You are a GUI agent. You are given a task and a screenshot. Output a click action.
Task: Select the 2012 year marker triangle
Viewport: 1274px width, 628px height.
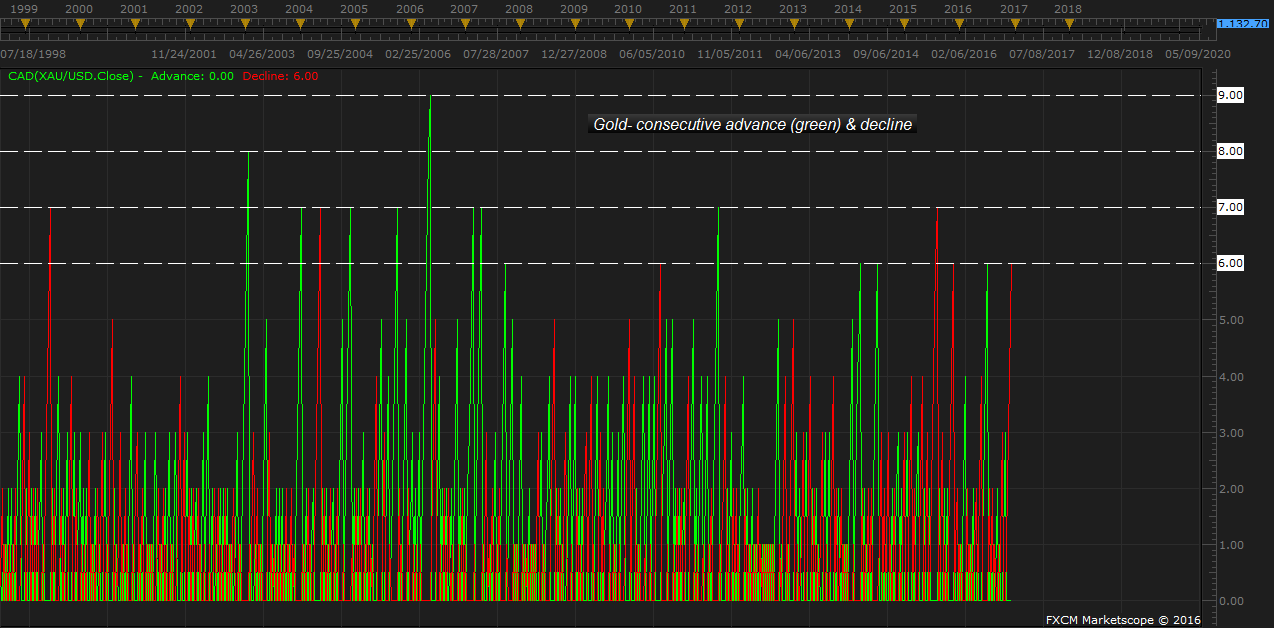[x=738, y=22]
